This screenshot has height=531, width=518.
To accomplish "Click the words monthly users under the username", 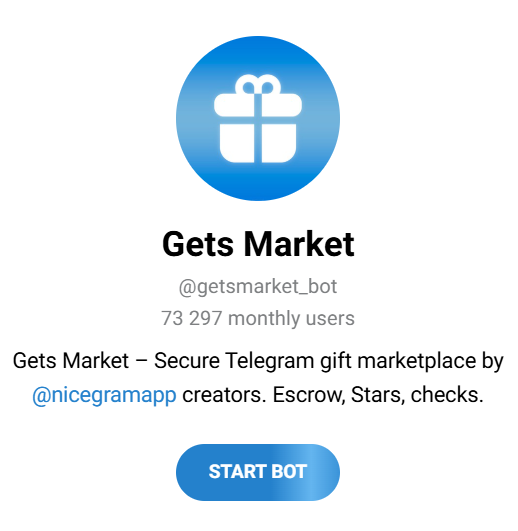I will [291, 319].
